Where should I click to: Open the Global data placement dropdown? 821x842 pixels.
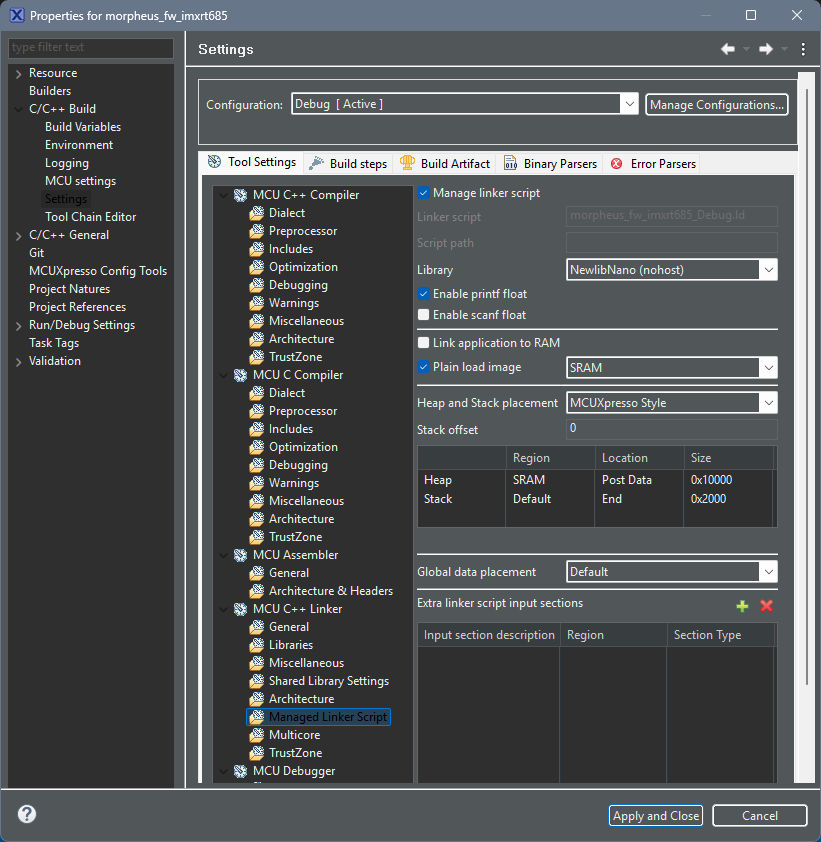pyautogui.click(x=764, y=571)
